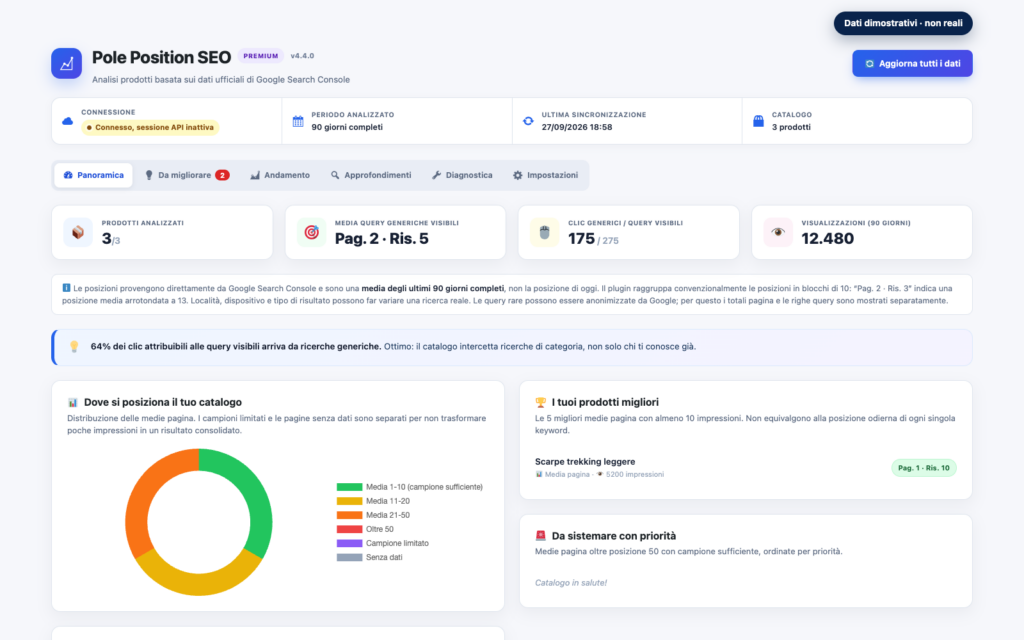Go to the Approfondimenti tab
The image size is (1024, 640).
pos(371,175)
